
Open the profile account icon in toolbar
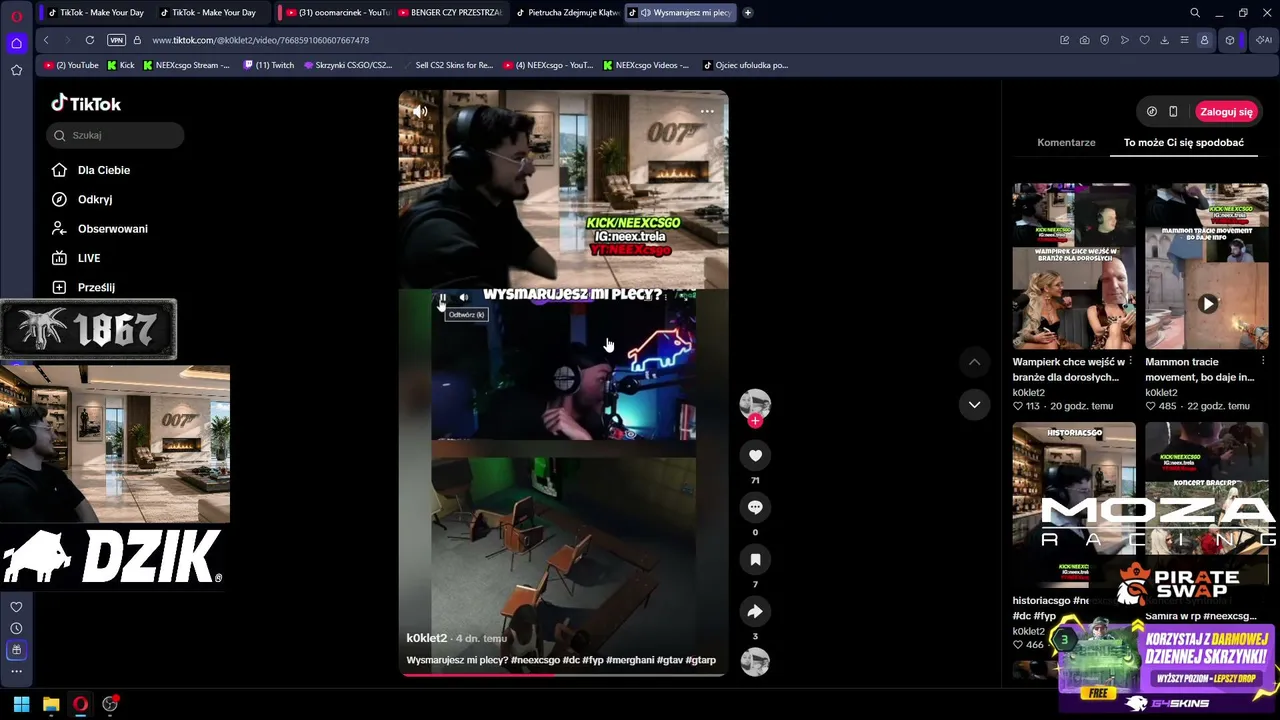(1204, 40)
